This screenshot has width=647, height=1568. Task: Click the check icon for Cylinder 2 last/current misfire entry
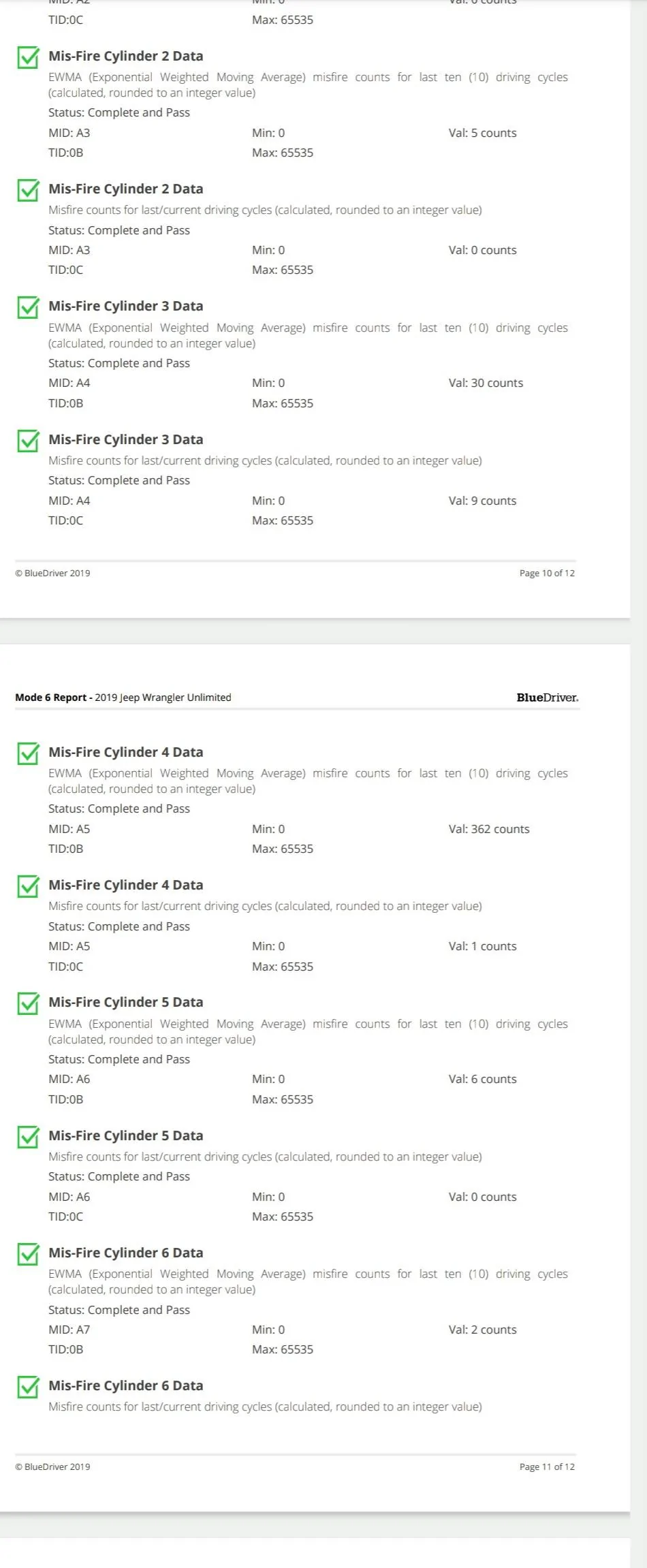point(28,190)
